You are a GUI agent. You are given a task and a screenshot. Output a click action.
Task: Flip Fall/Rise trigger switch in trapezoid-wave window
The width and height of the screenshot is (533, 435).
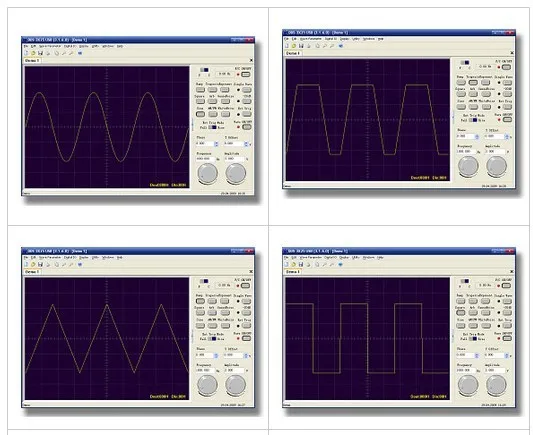[x=473, y=120]
